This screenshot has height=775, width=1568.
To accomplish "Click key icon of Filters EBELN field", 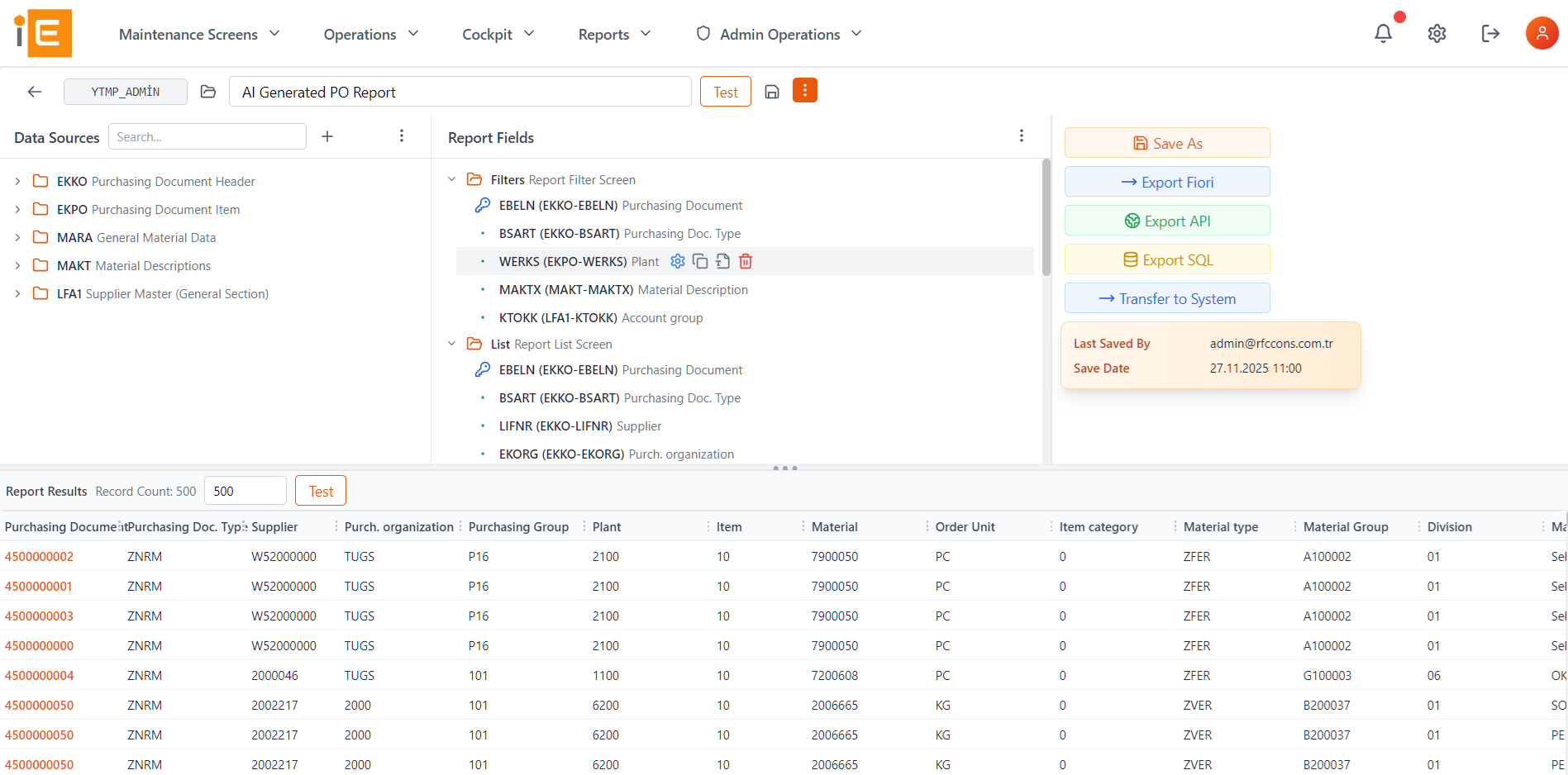I will click(483, 205).
